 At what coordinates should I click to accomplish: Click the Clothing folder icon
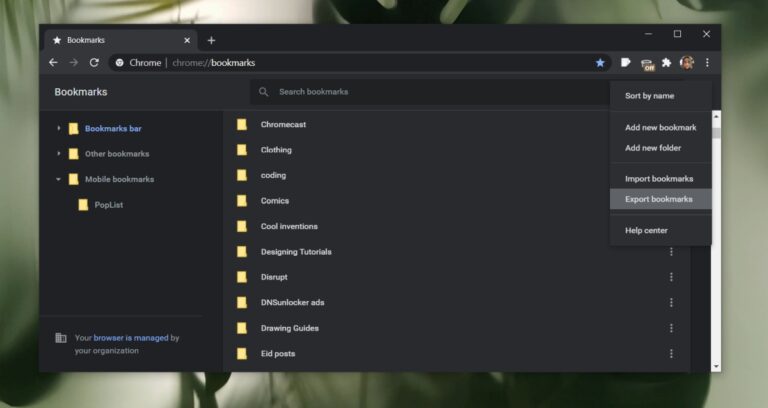coord(242,150)
